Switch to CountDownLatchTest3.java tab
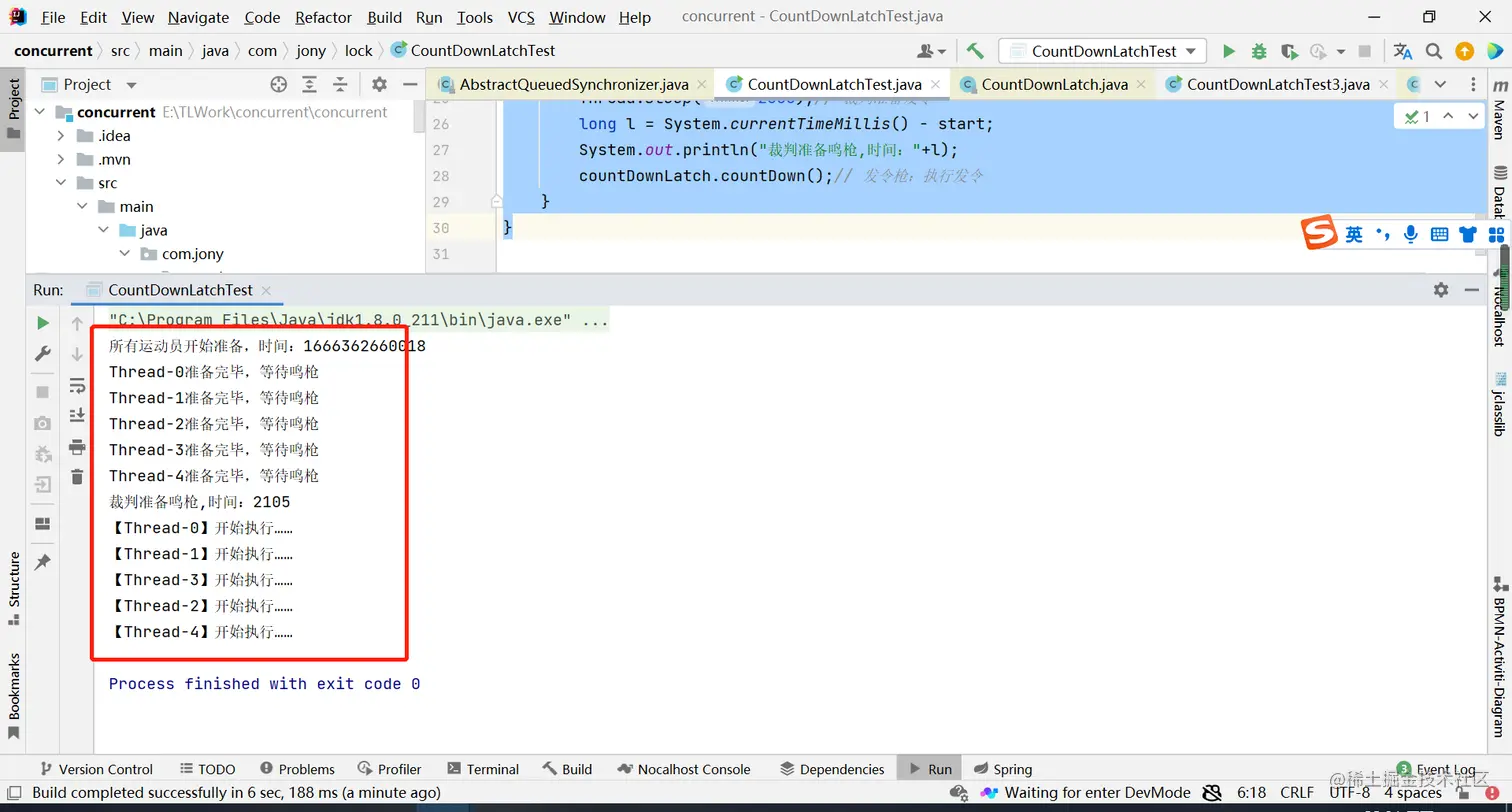This screenshot has width=1512, height=812. (x=1276, y=85)
